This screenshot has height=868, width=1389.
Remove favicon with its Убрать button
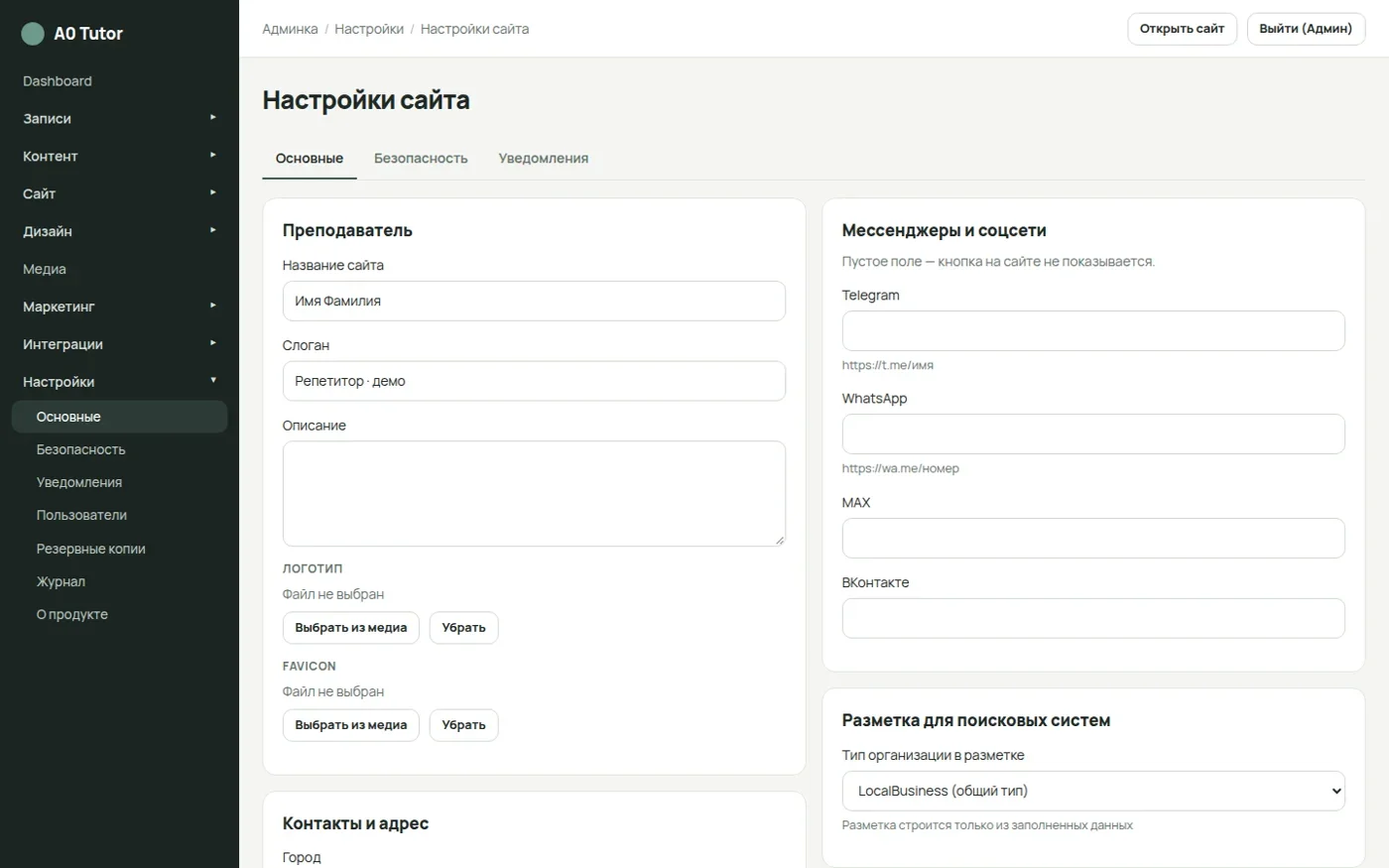coord(463,725)
